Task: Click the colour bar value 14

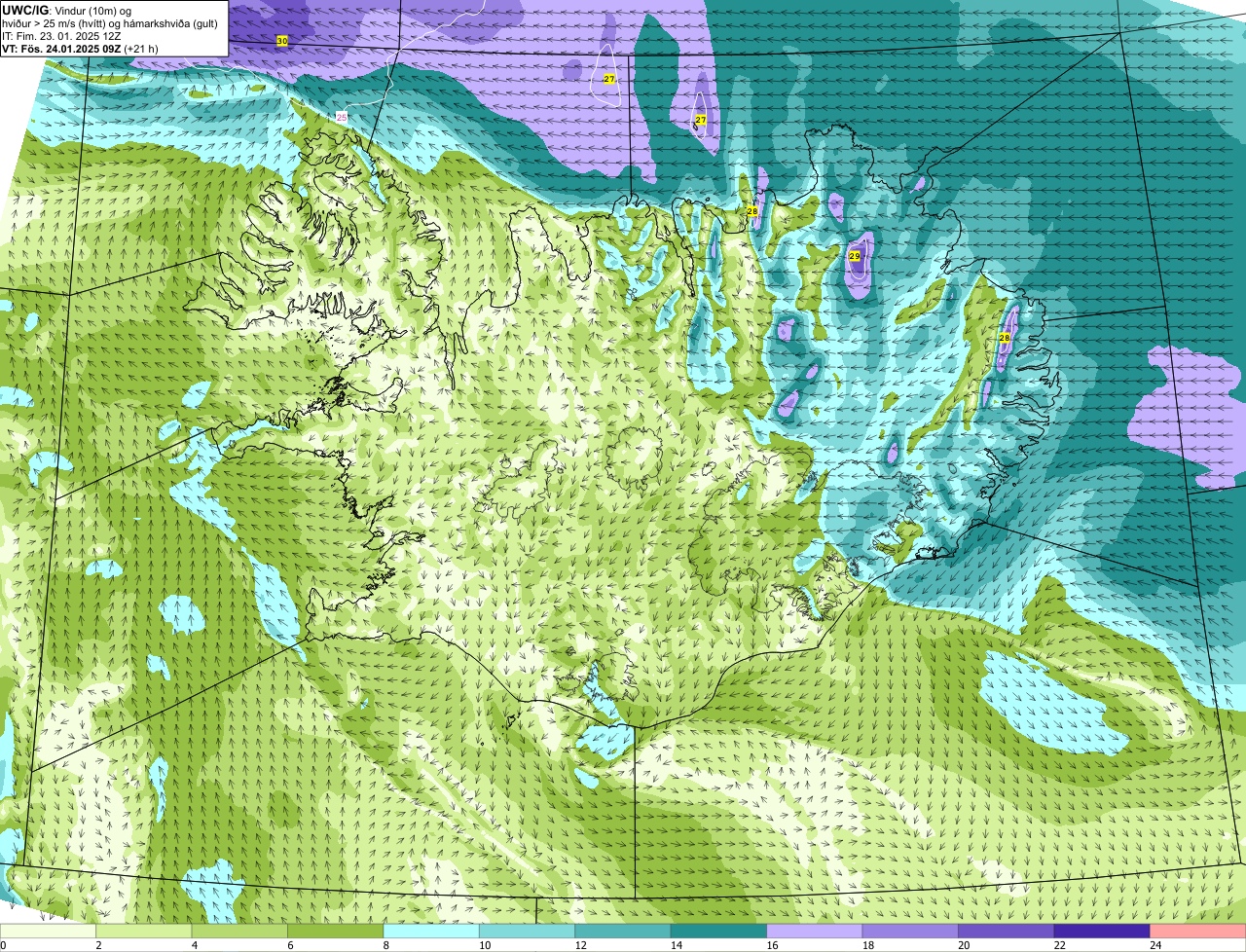Action: tap(677, 945)
